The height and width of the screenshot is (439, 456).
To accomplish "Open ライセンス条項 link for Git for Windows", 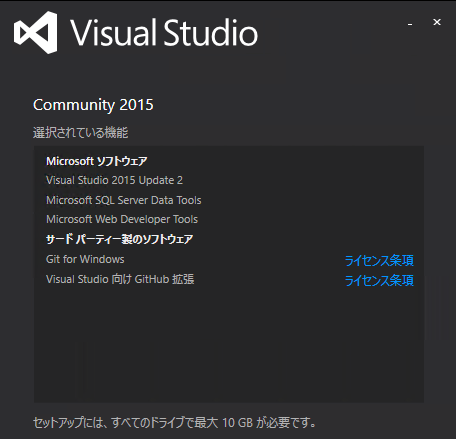I will pos(379,260).
